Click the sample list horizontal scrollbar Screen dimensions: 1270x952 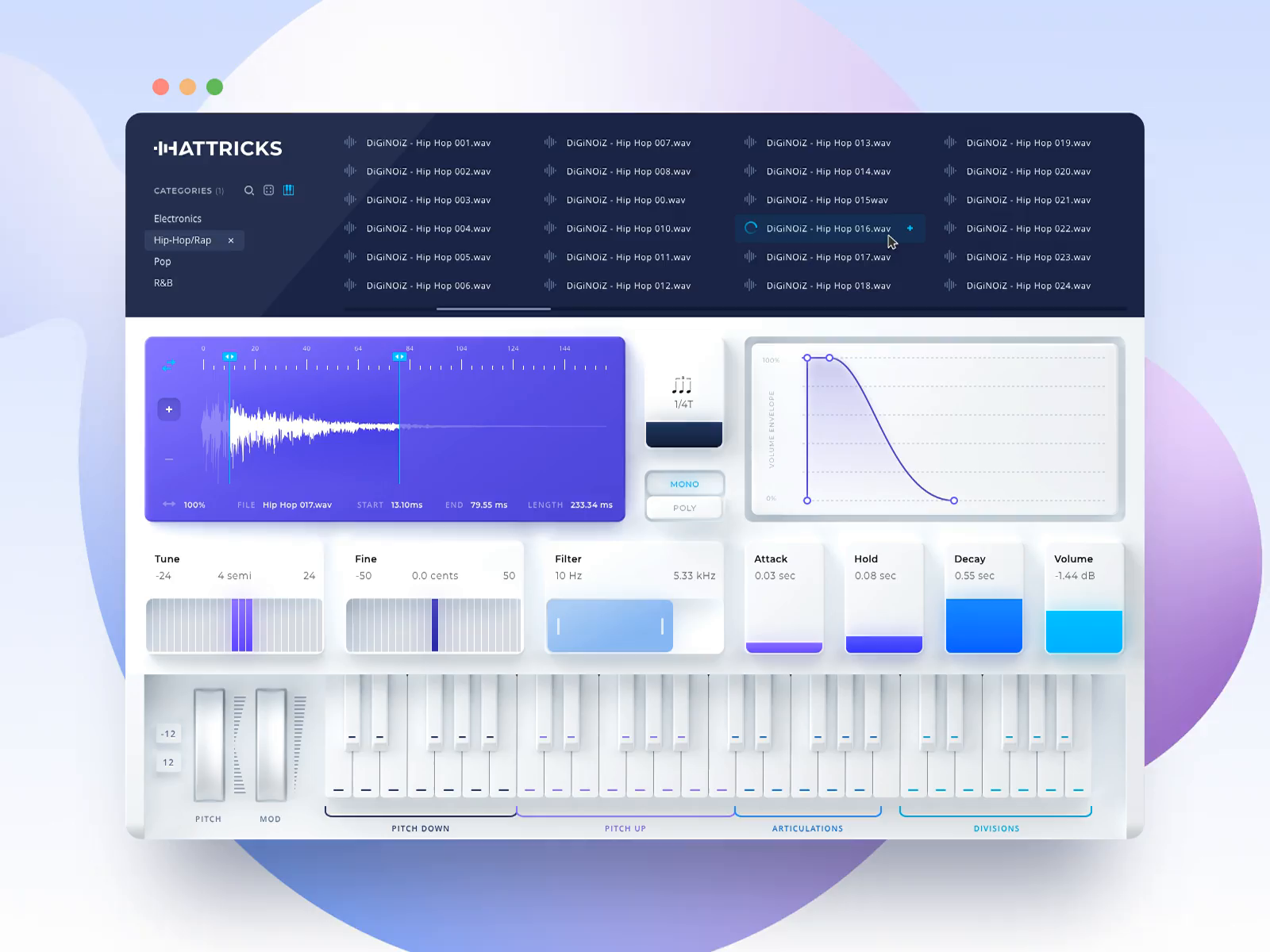click(494, 309)
